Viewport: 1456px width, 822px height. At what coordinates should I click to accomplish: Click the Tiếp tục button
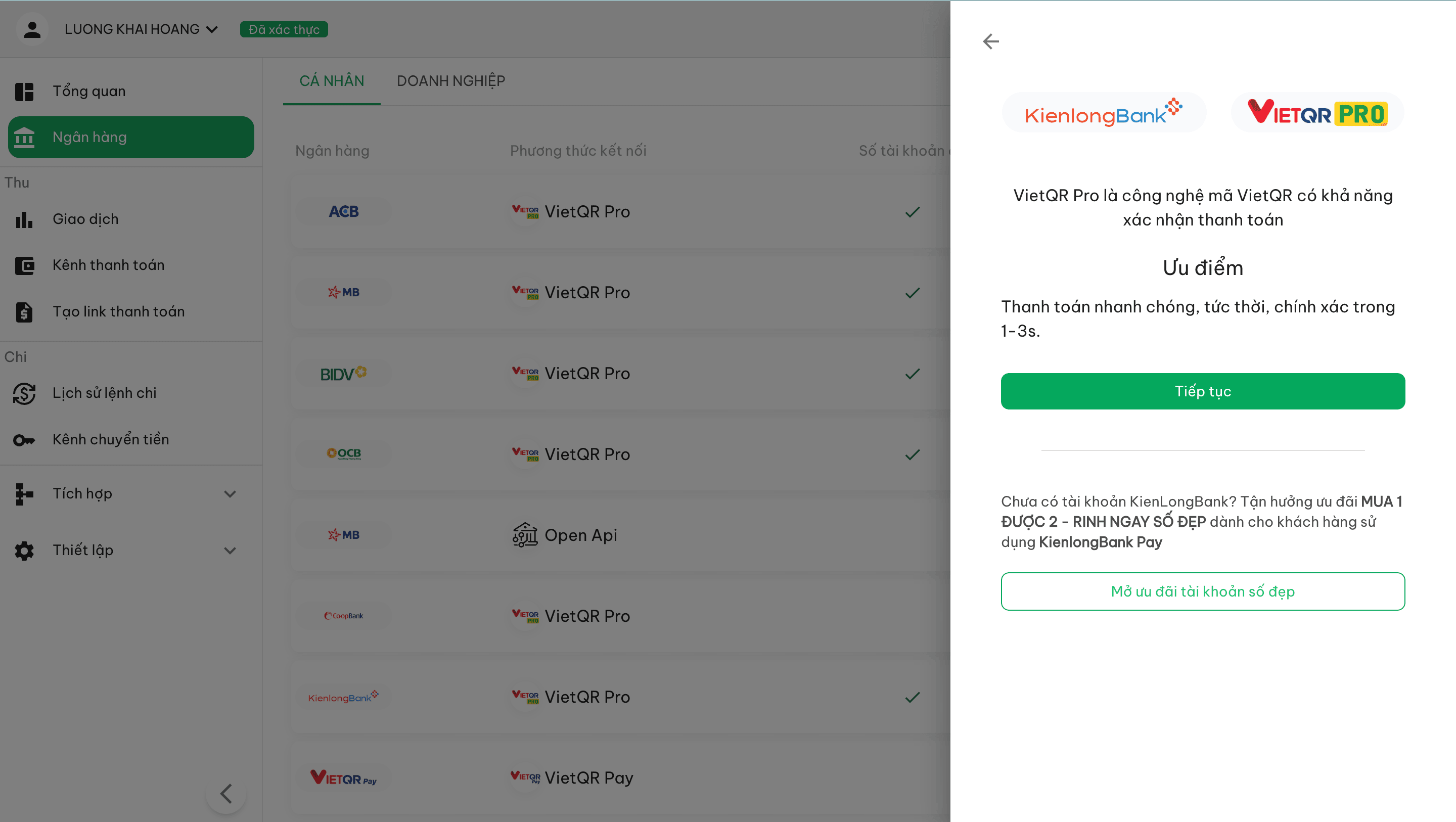pyautogui.click(x=1203, y=391)
